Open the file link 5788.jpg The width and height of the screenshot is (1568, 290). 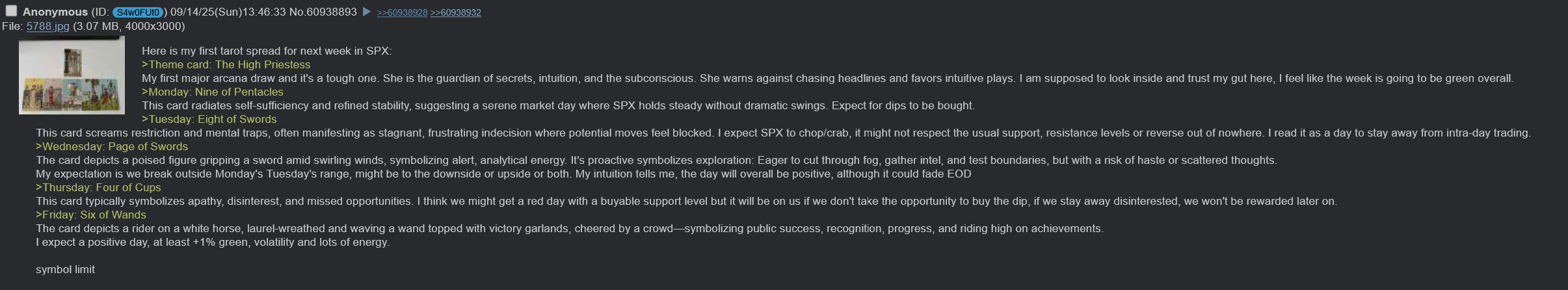tap(47, 26)
